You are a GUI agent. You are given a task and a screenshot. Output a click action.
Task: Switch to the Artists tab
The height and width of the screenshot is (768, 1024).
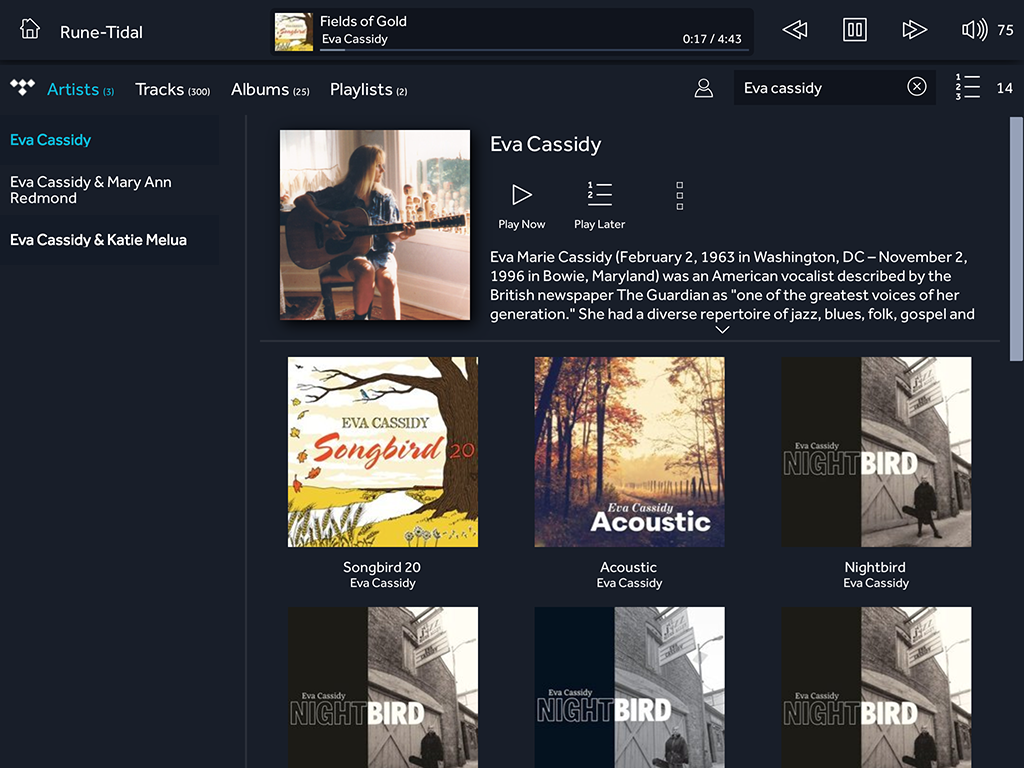[x=80, y=89]
